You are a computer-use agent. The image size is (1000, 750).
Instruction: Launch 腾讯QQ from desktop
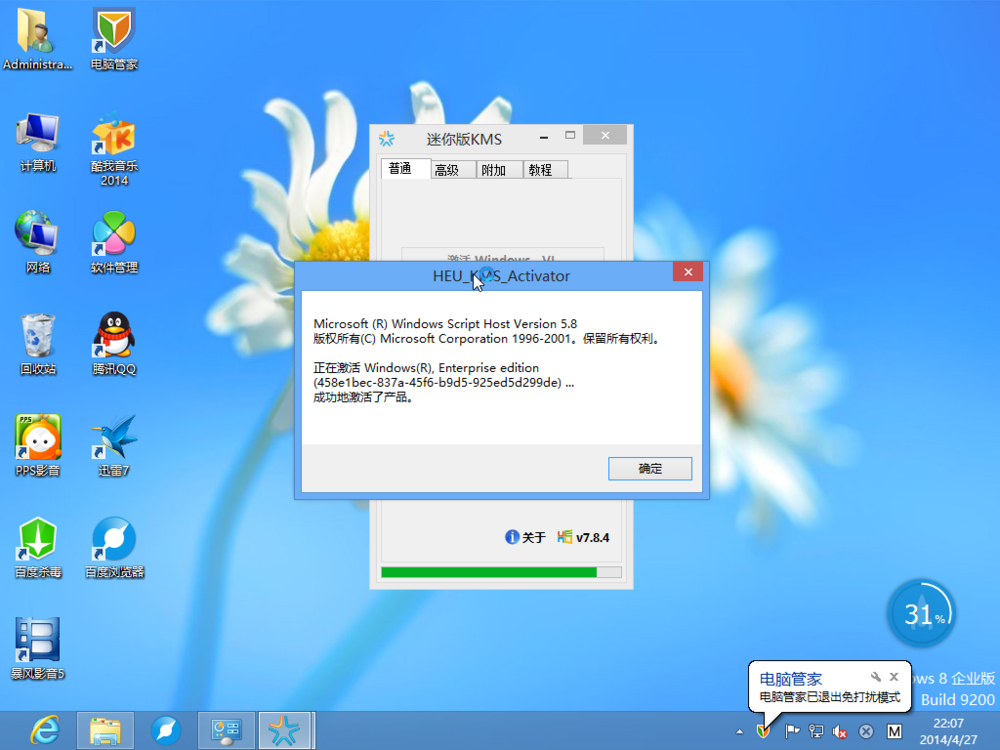click(114, 344)
